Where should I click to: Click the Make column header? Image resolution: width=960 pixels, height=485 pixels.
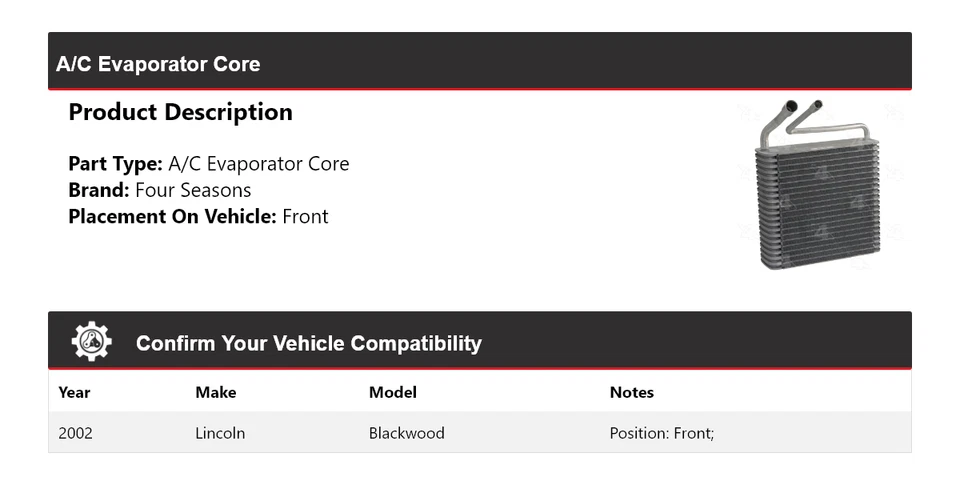pos(215,392)
